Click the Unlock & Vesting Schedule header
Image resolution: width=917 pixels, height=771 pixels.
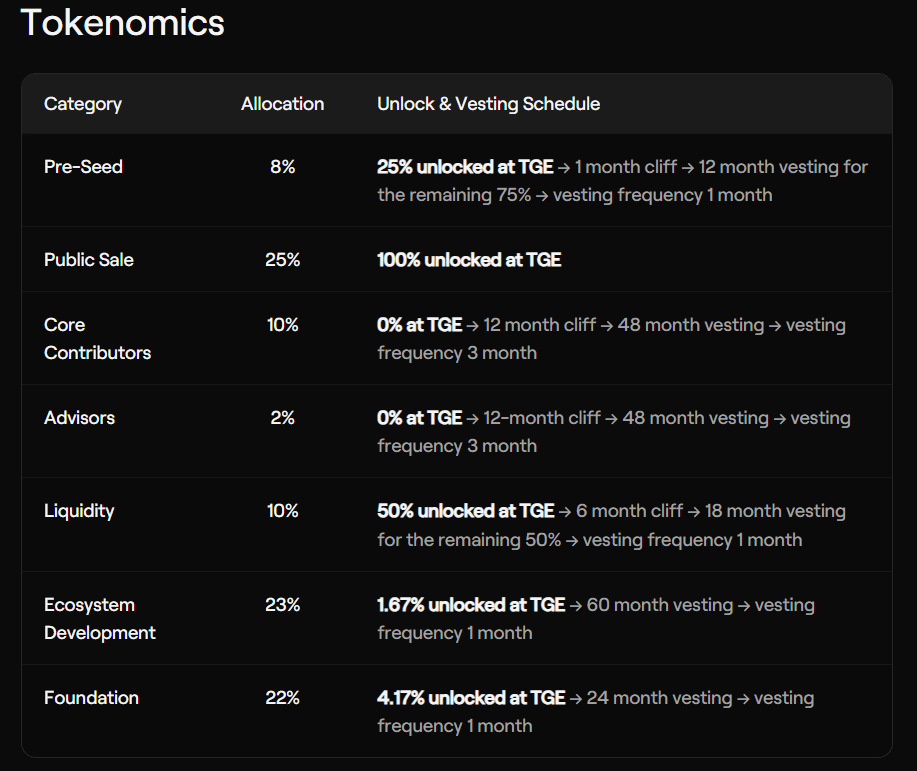click(x=488, y=104)
